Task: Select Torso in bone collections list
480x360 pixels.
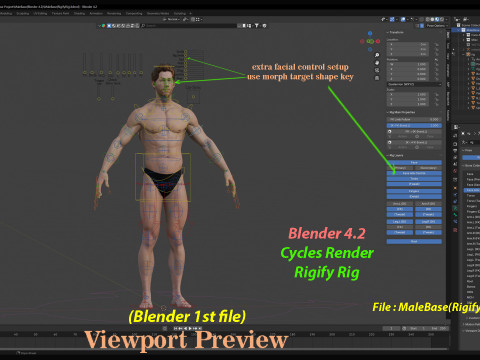Action: tap(472, 195)
